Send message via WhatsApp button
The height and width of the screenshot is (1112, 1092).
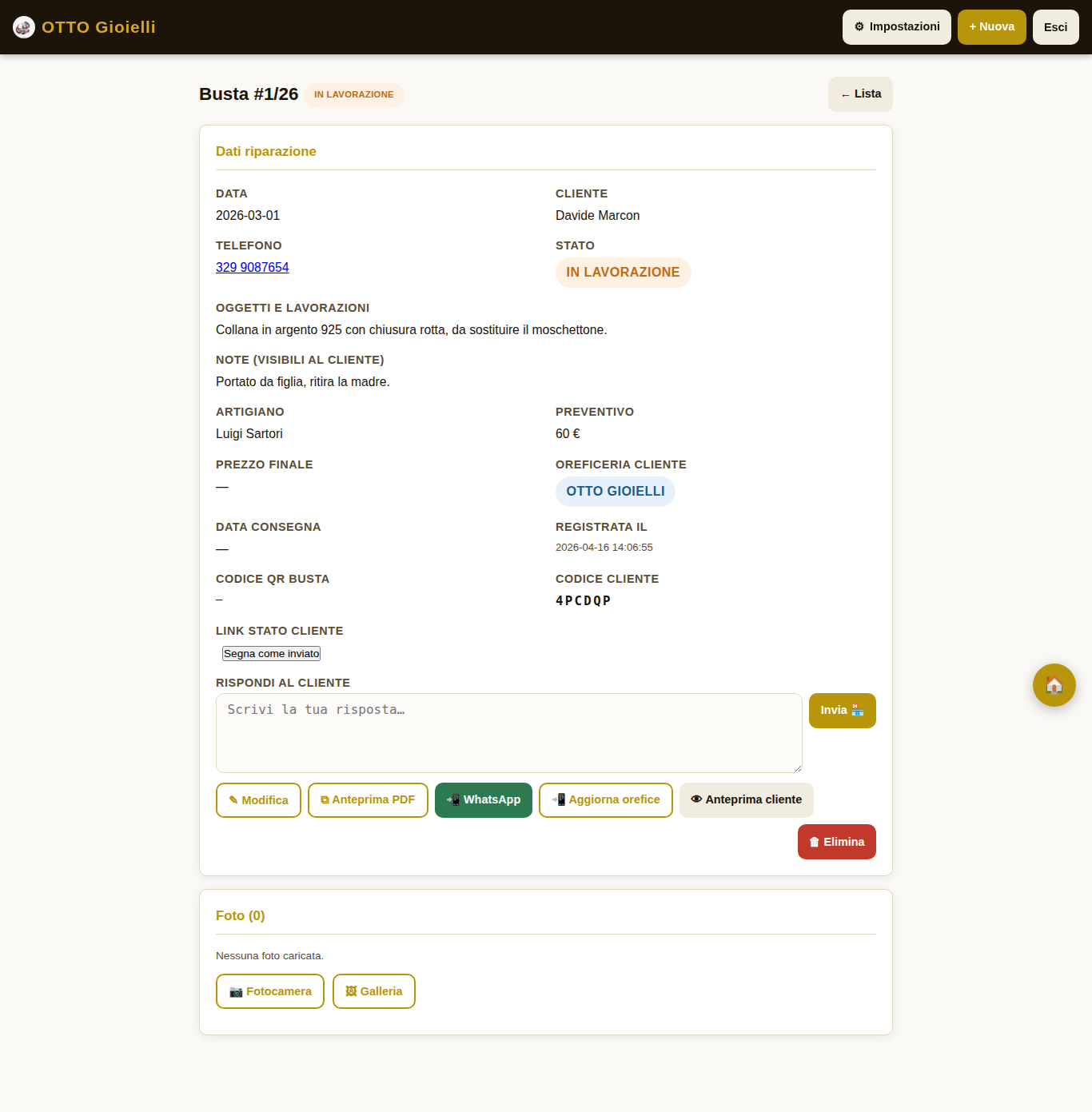483,800
